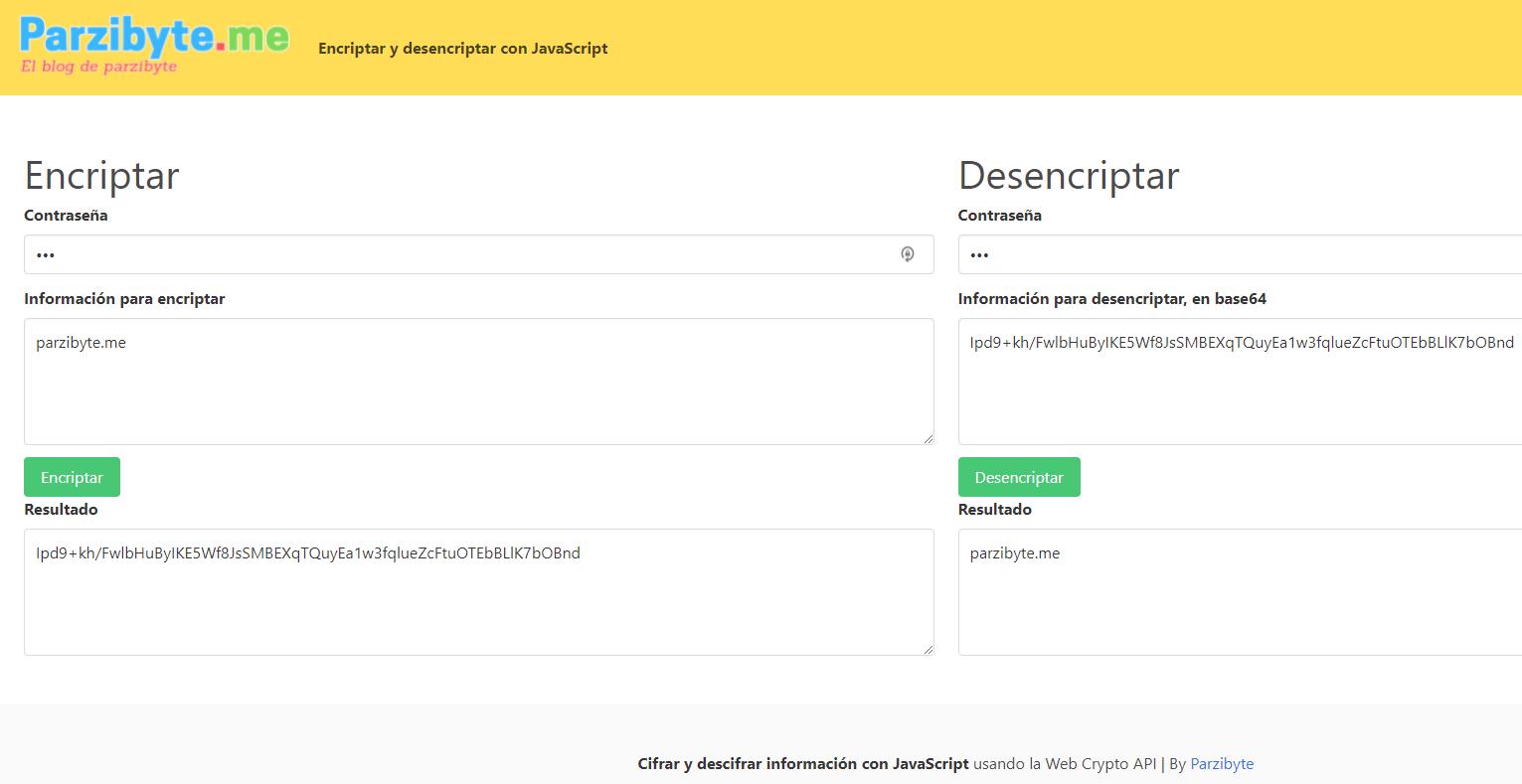
Task: Select the Encriptar Resultado textarea with encrypted text
Action: (x=477, y=592)
